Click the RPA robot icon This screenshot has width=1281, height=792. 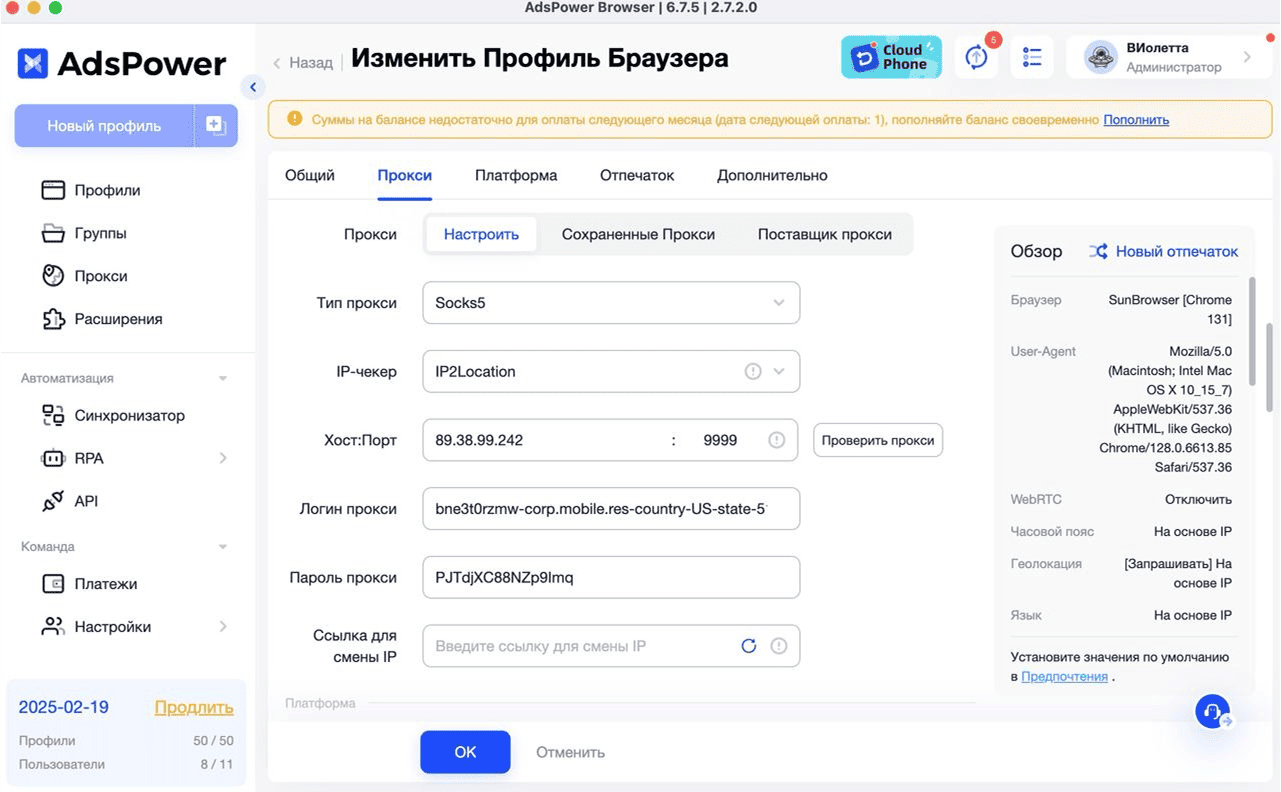coord(53,458)
